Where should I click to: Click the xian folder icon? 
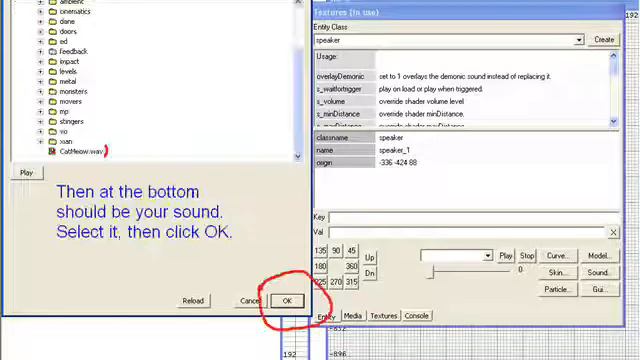point(53,142)
